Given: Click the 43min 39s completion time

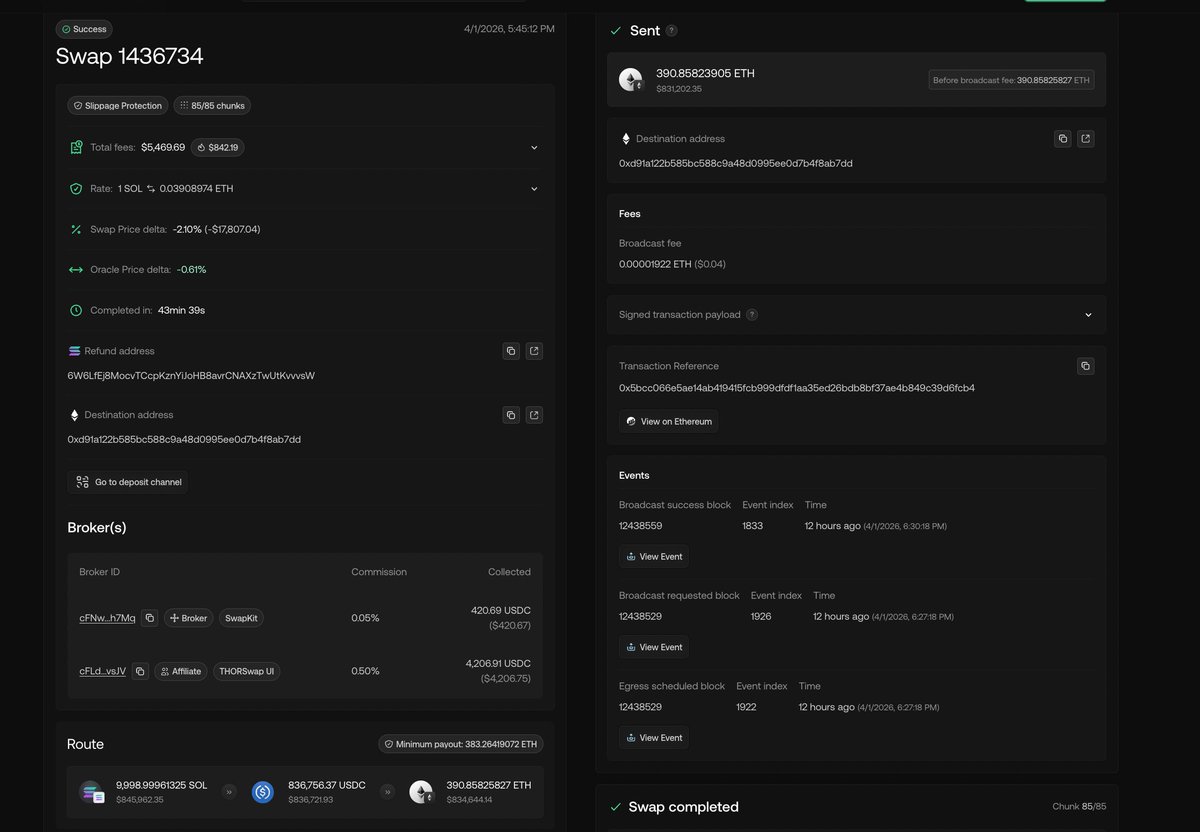Looking at the screenshot, I should [x=181, y=310].
